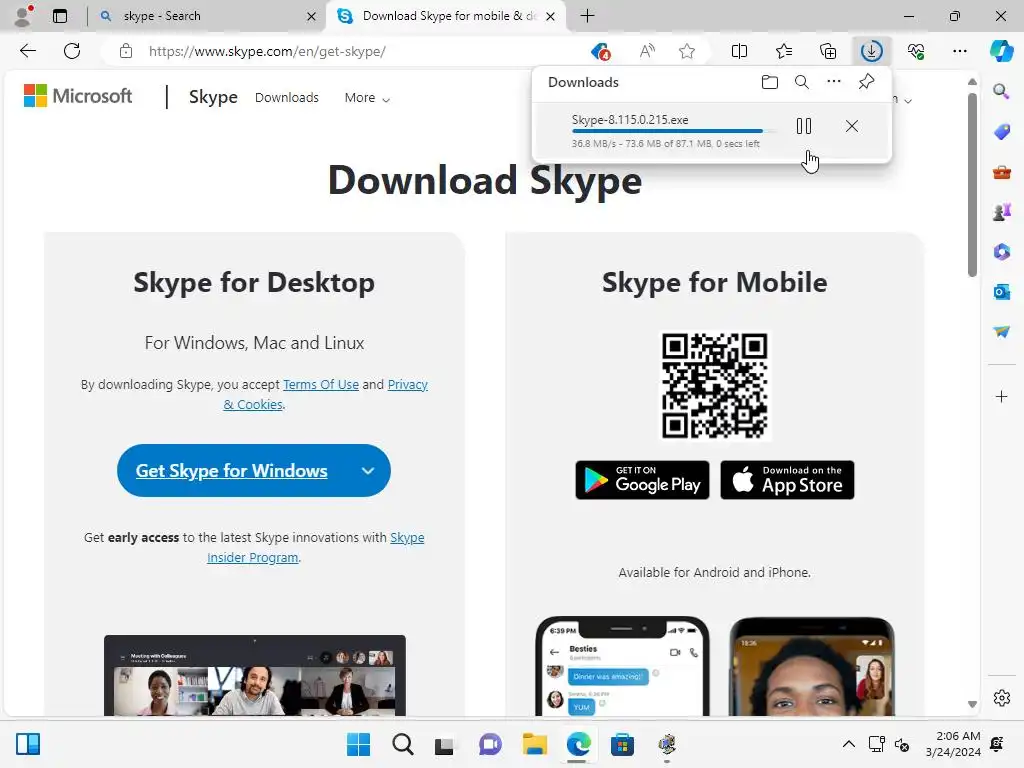Click the address bar URL
The width and height of the screenshot is (1024, 768).
click(x=267, y=51)
